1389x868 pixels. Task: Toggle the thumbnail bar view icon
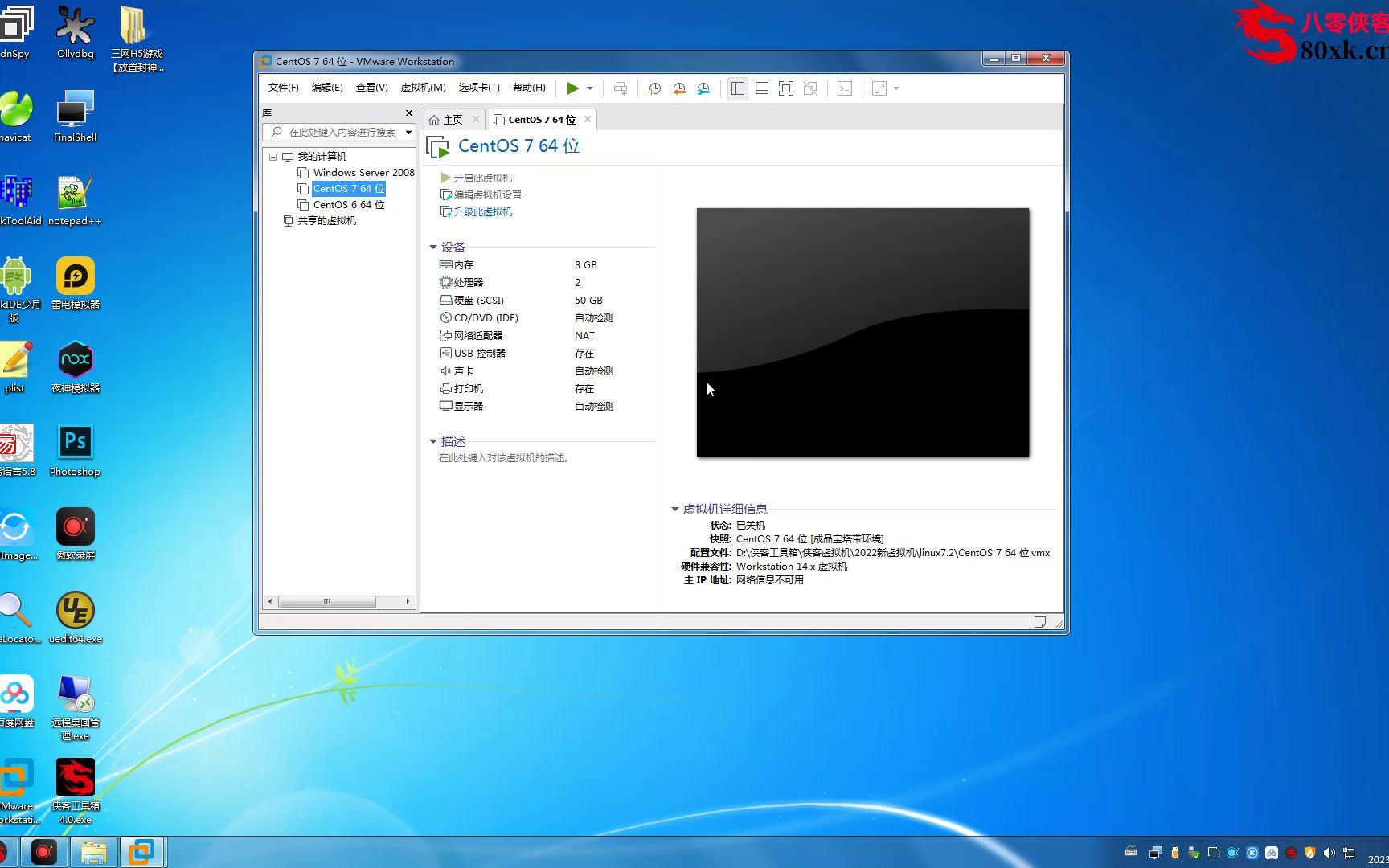762,88
